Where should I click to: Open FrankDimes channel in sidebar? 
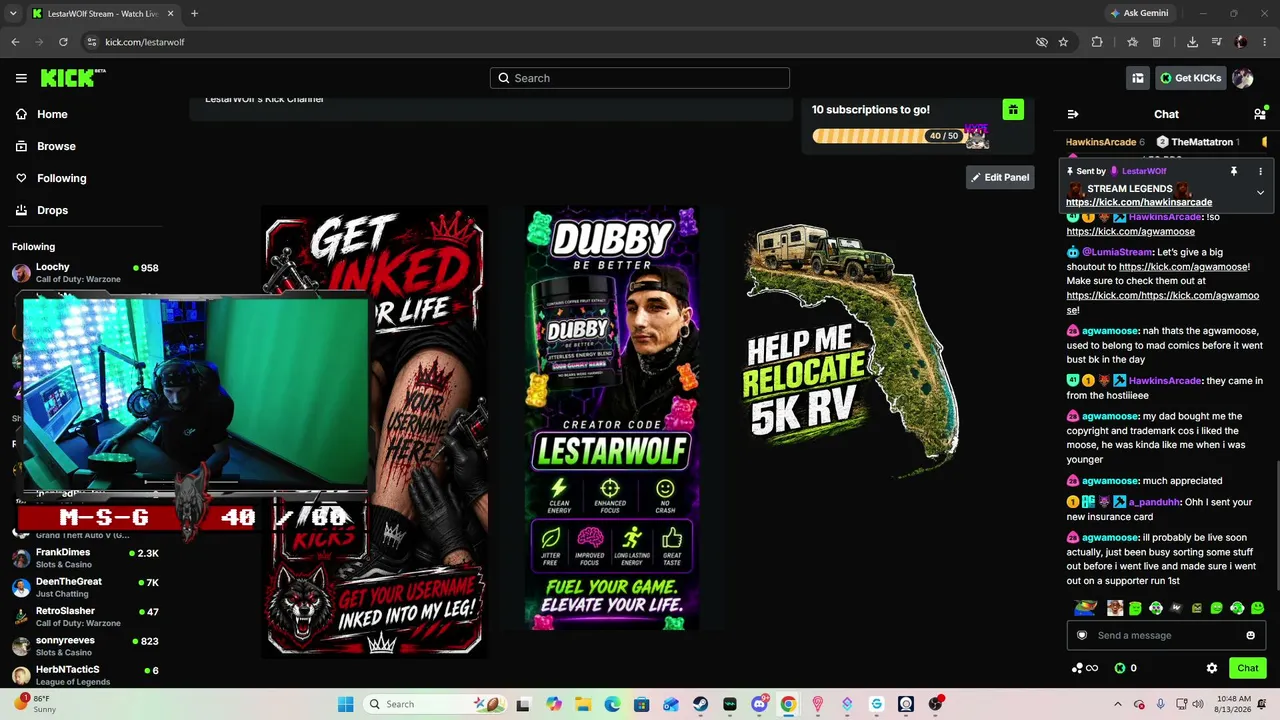coord(85,558)
